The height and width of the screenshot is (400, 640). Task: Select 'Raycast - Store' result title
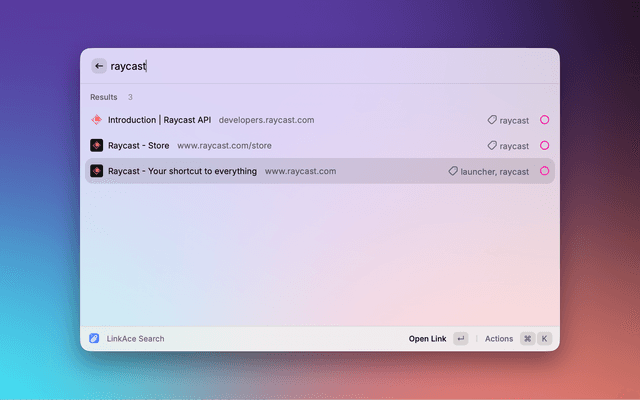click(x=138, y=146)
